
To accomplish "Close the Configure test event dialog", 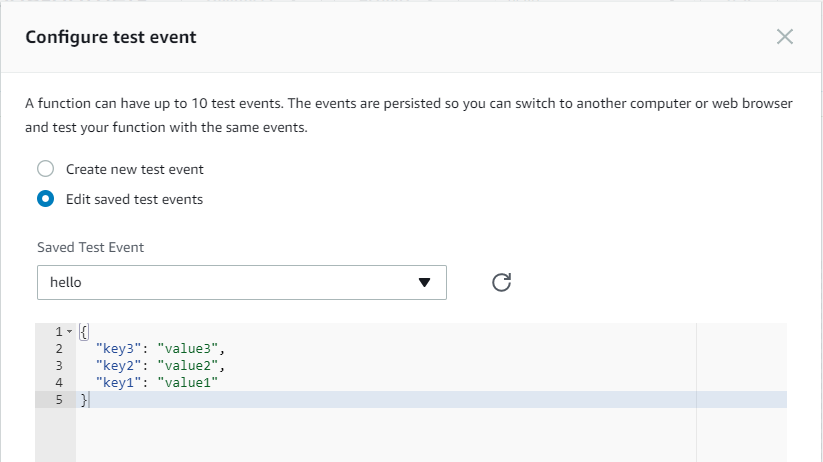I will click(785, 37).
